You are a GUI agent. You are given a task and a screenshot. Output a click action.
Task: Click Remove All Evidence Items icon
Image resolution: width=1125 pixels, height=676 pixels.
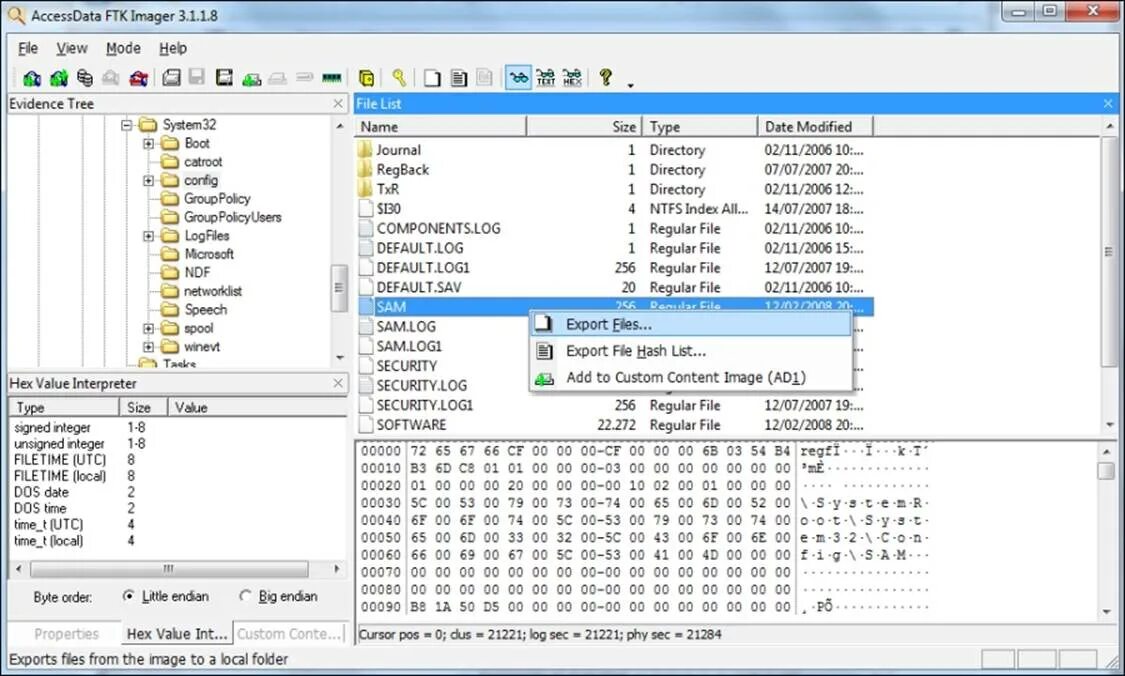(138, 78)
